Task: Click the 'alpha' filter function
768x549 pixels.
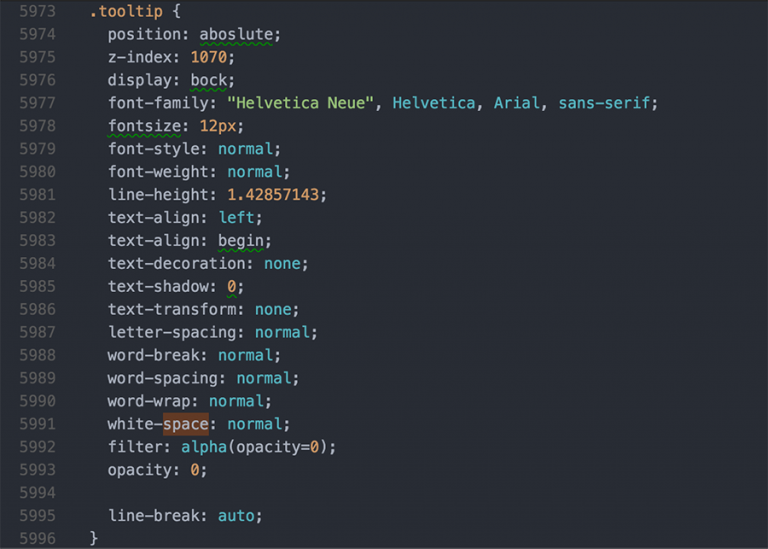Action: 204,447
